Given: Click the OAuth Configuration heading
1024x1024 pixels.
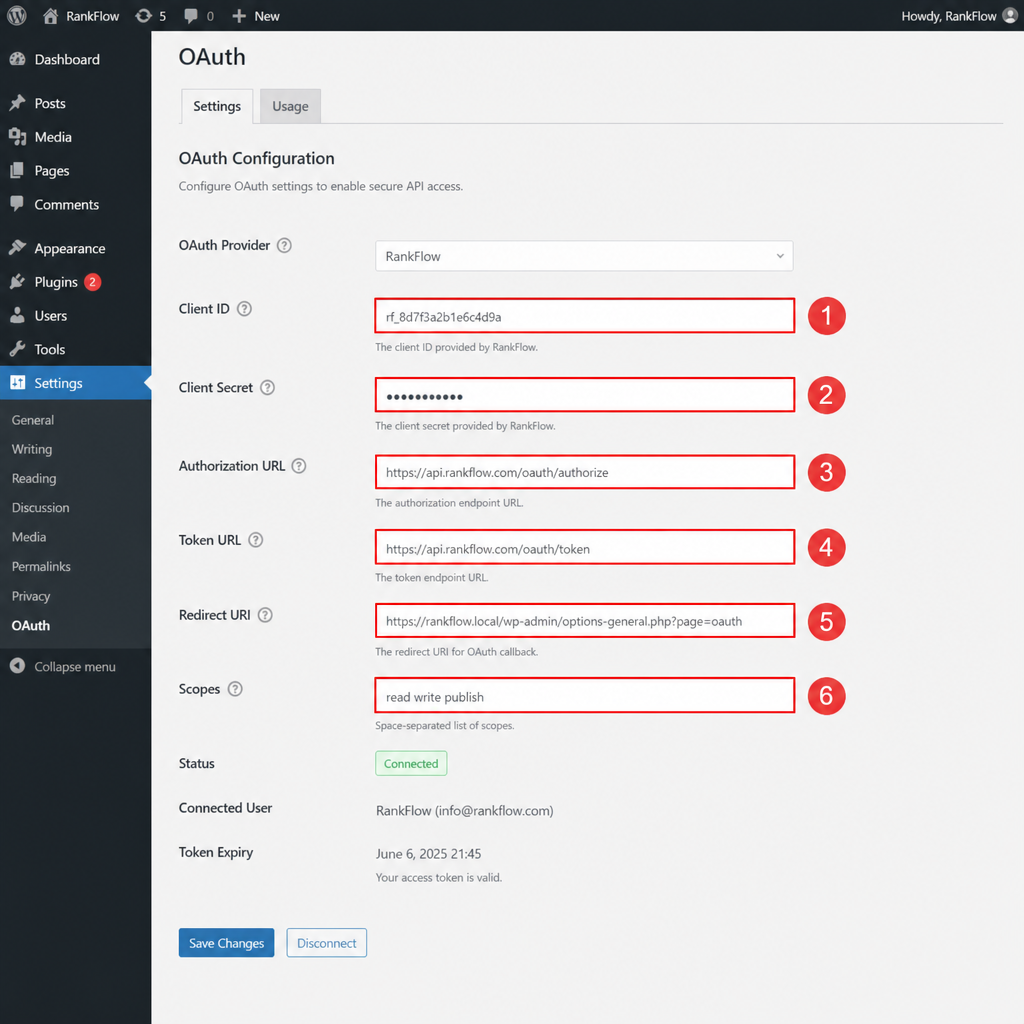Looking at the screenshot, I should 257,159.
